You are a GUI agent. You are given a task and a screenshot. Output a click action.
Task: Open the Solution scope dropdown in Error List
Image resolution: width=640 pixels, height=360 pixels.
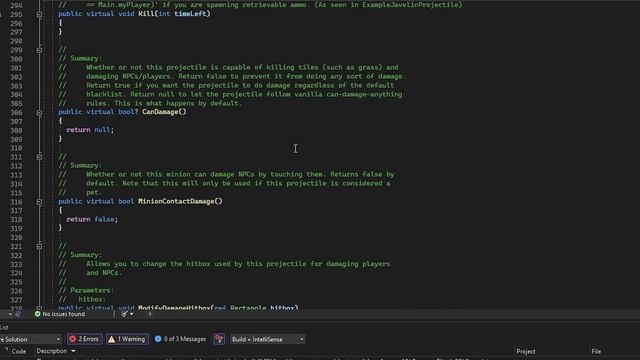(30, 339)
